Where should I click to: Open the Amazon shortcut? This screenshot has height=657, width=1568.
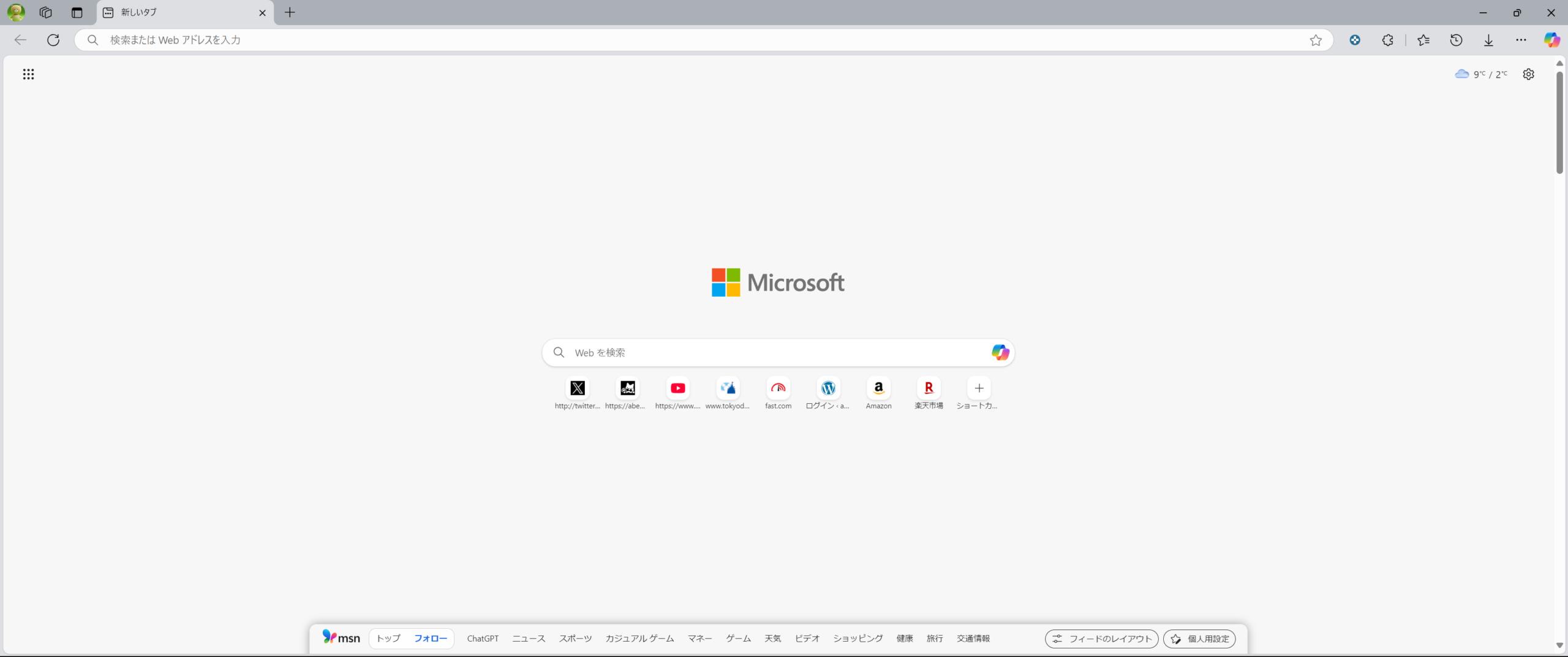(878, 393)
